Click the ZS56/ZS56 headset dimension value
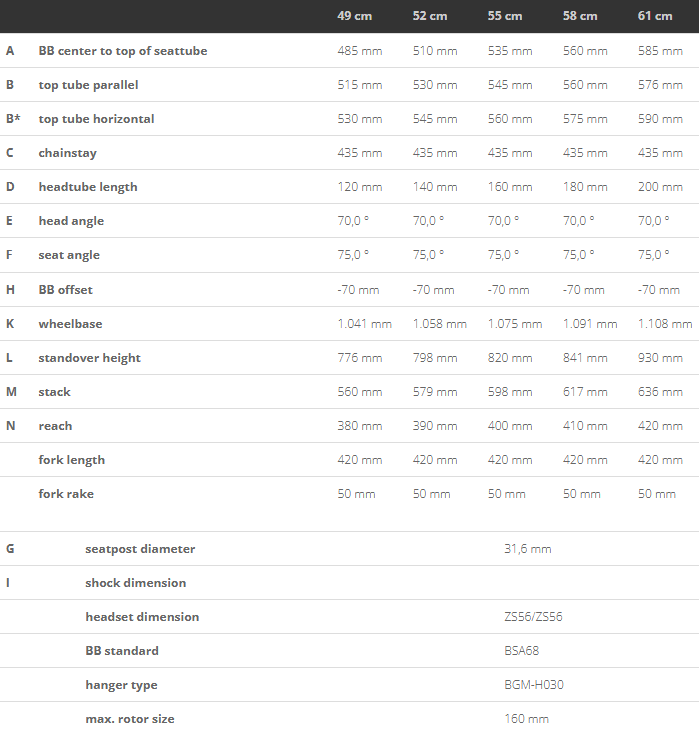This screenshot has height=734, width=699. coord(533,617)
